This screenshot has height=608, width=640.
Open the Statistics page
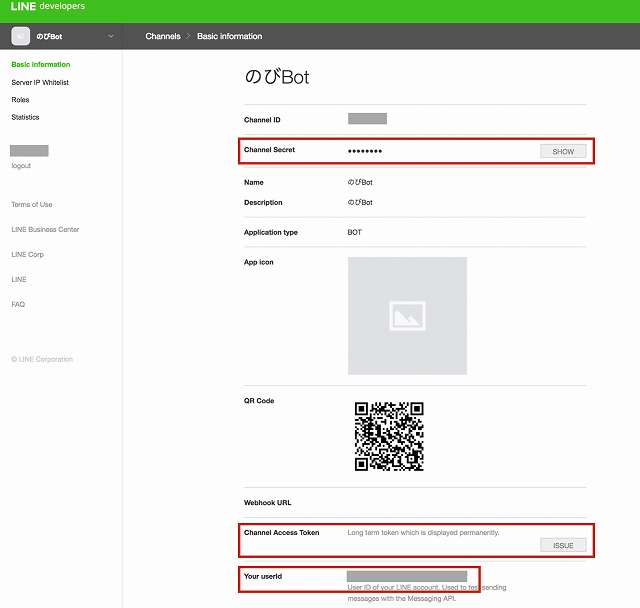25,118
